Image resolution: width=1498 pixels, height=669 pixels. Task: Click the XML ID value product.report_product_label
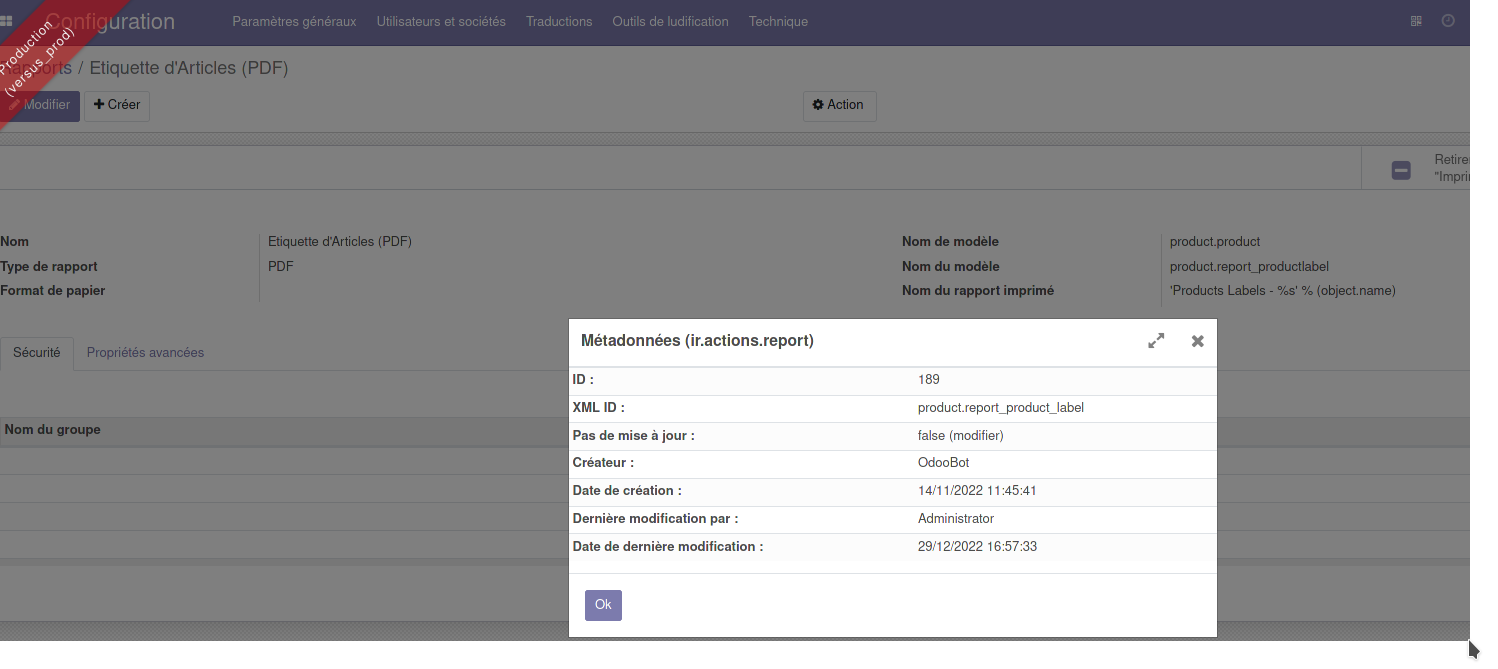tap(1000, 407)
